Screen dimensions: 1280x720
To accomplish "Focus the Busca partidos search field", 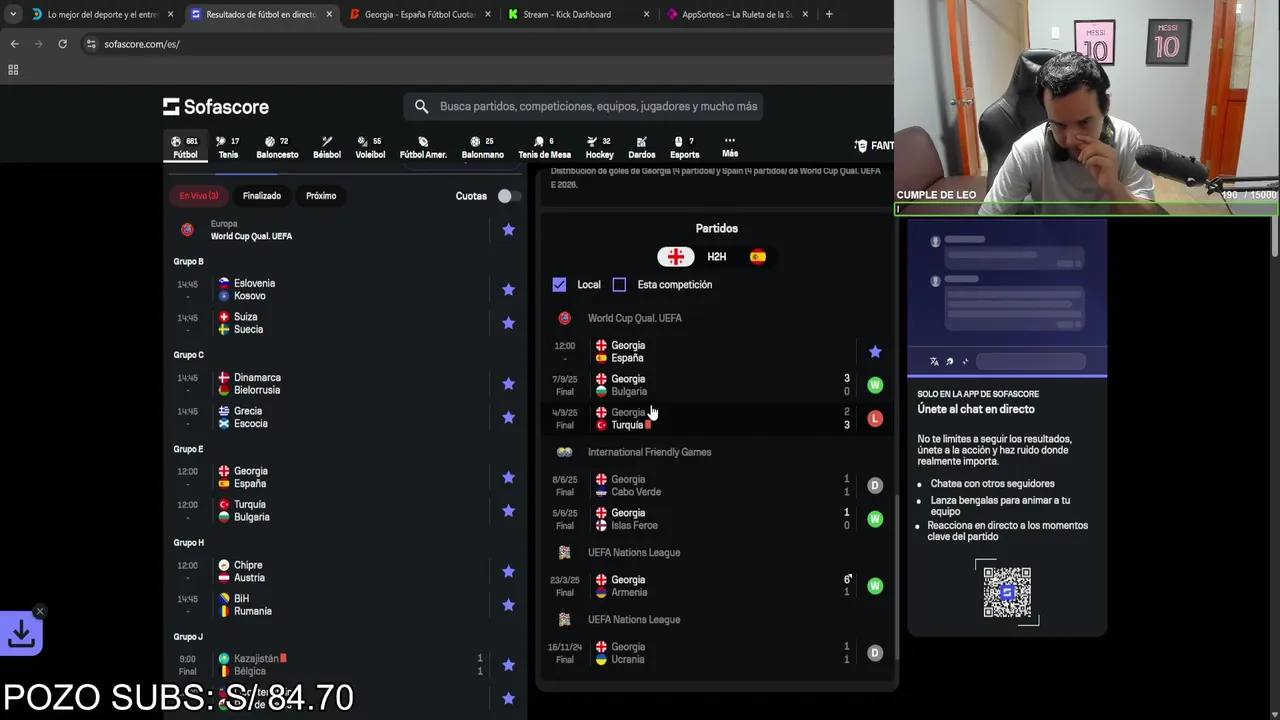I will [584, 106].
